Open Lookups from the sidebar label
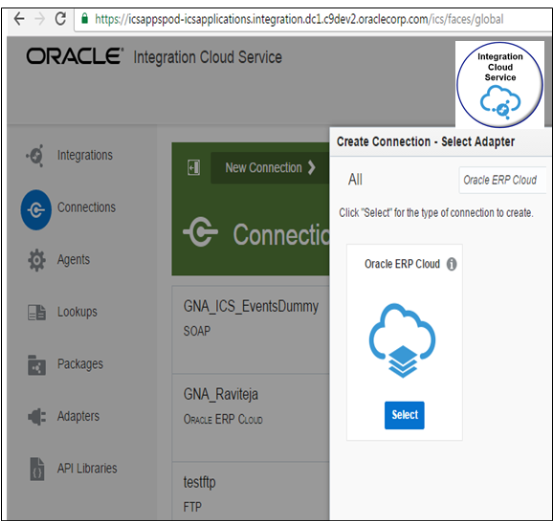 coord(77,312)
